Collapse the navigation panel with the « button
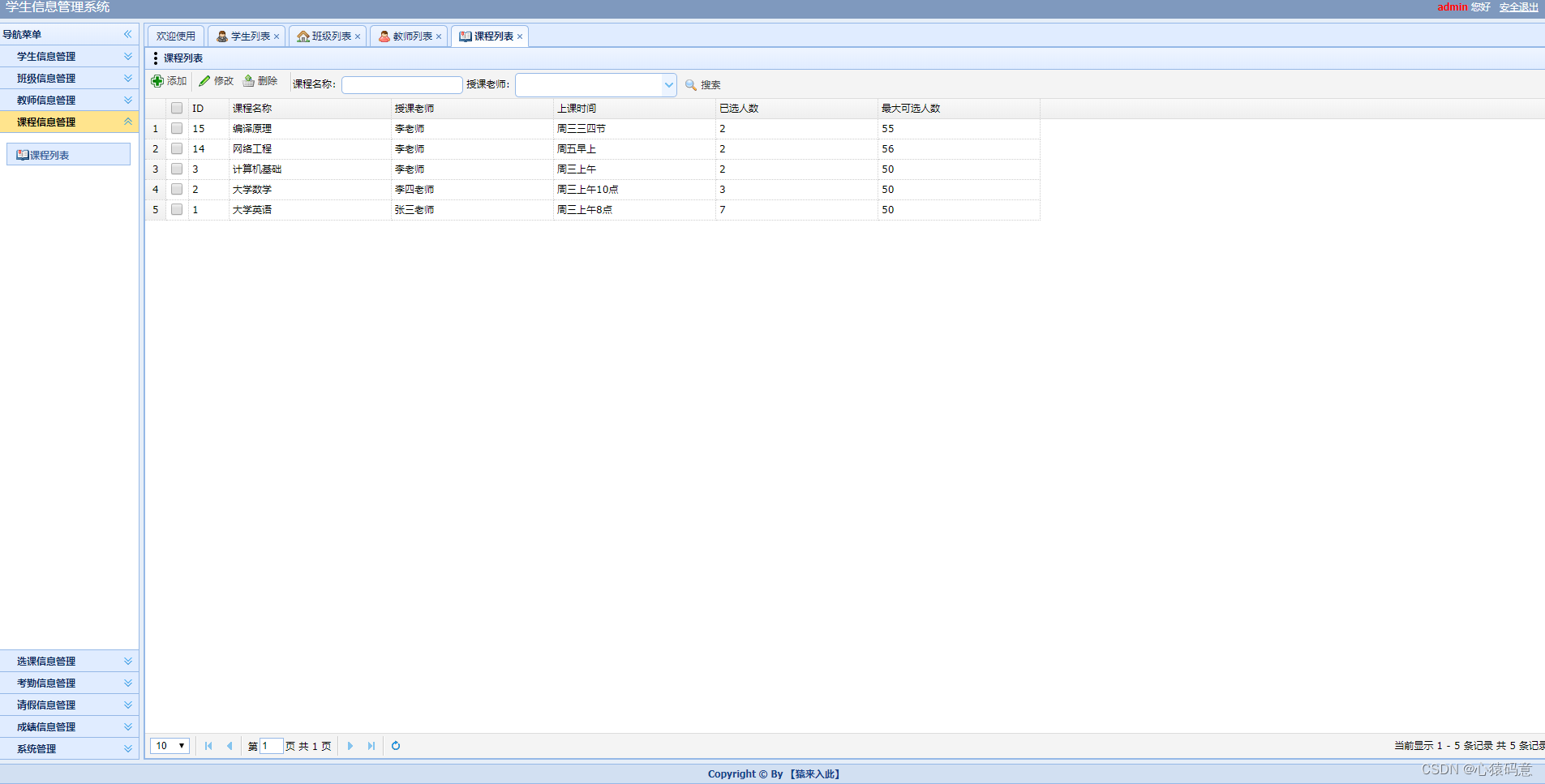Viewport: 1545px width, 784px height. pos(127,34)
